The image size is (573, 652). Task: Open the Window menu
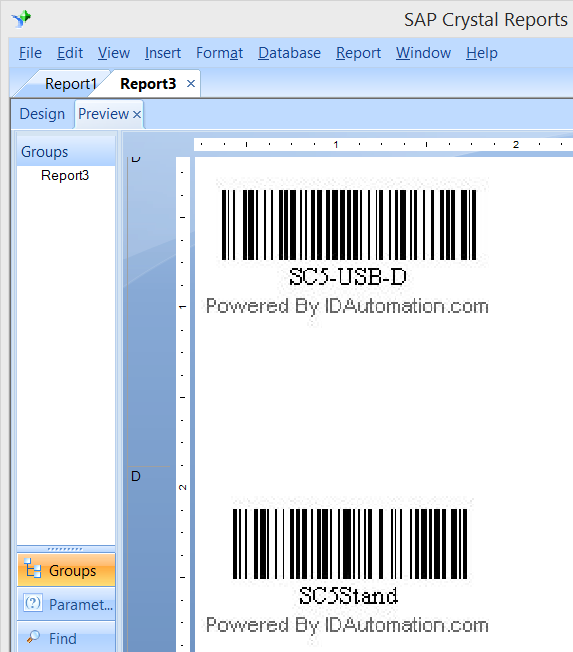(423, 53)
